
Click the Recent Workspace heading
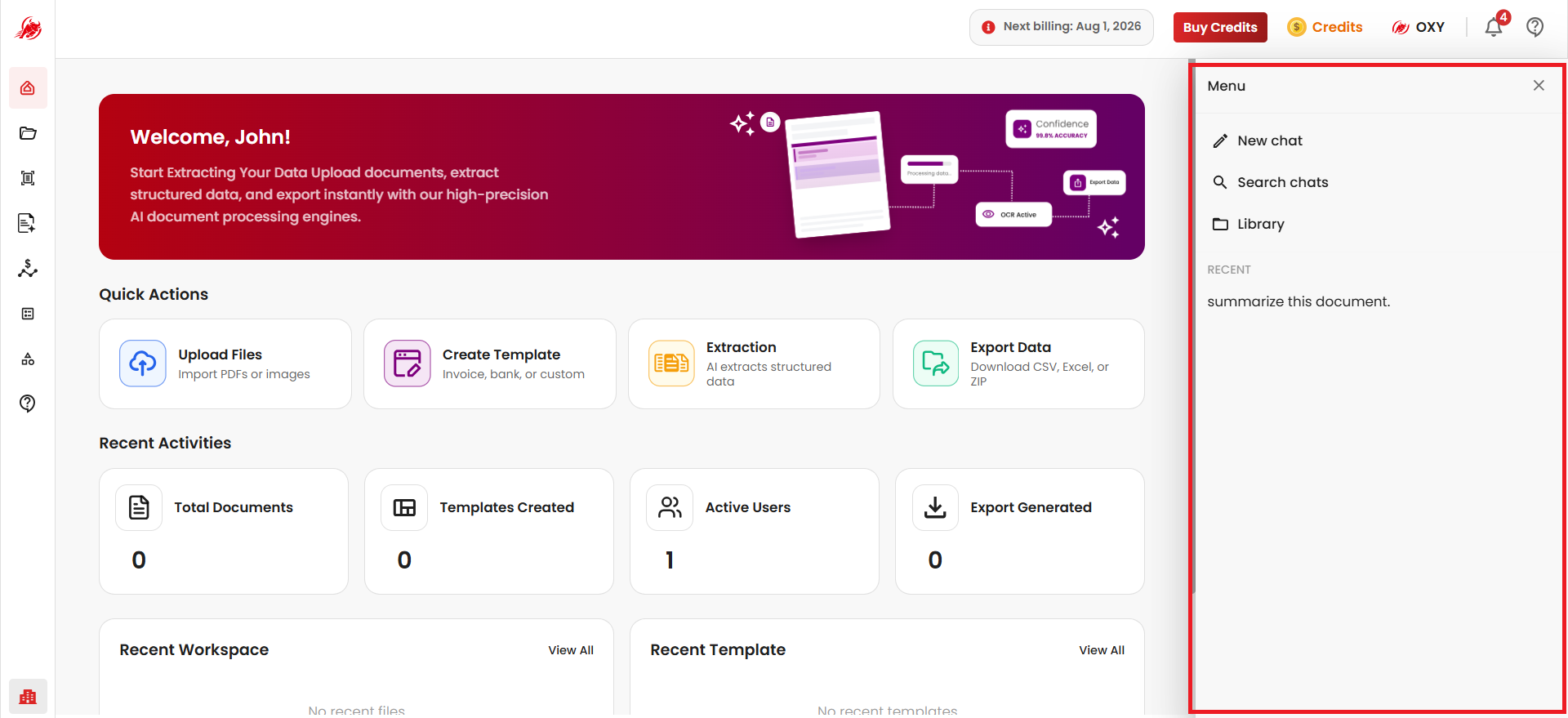click(194, 650)
